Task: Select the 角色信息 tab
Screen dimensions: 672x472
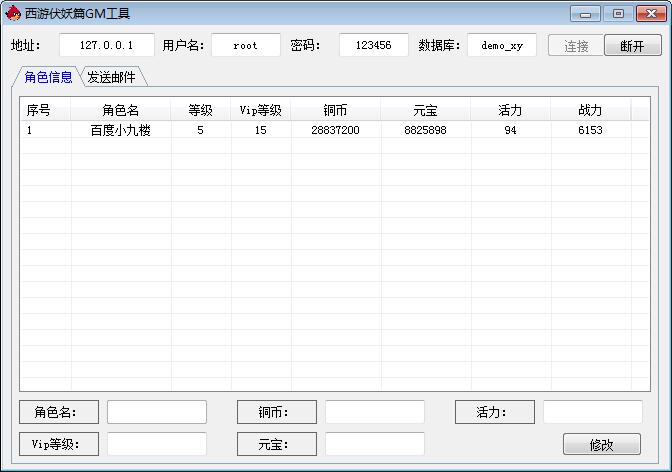Action: click(x=48, y=77)
